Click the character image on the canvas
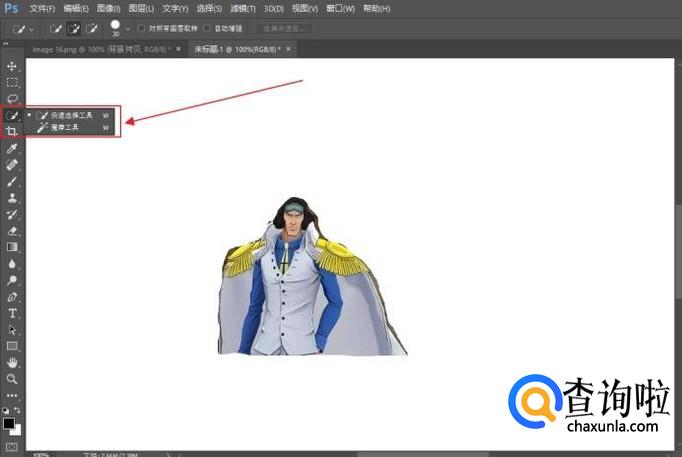This screenshot has width=682, height=457. click(311, 277)
